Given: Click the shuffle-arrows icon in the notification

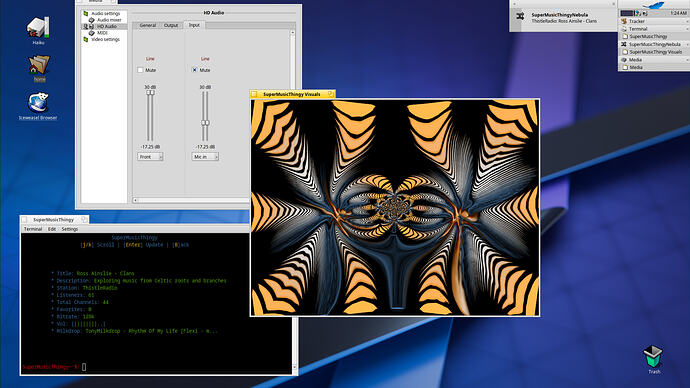Looking at the screenshot, I should (x=520, y=16).
